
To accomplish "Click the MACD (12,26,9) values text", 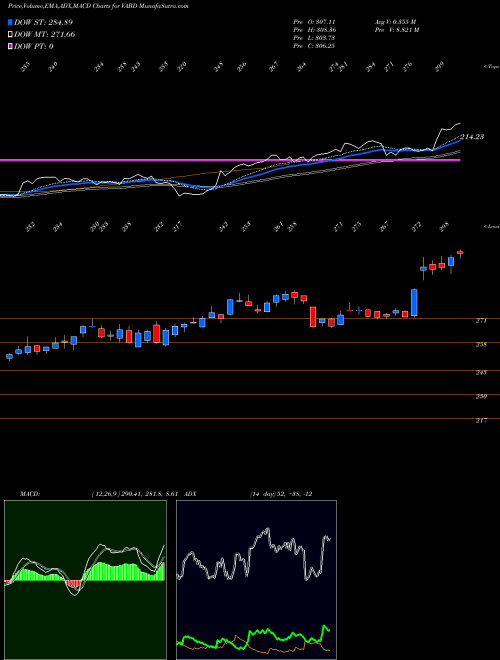I will pyautogui.click(x=136, y=494).
